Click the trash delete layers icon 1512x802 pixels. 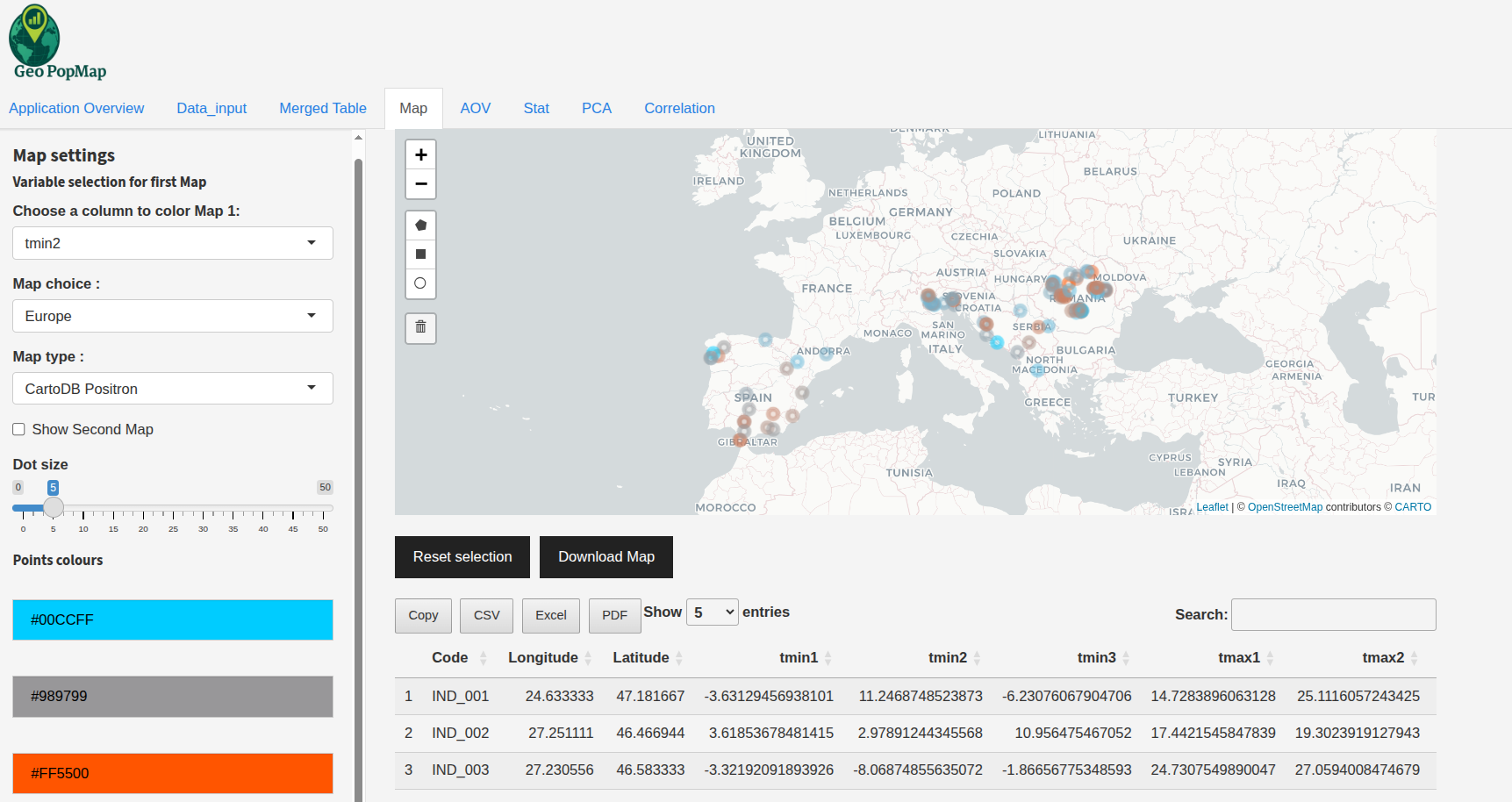[420, 327]
